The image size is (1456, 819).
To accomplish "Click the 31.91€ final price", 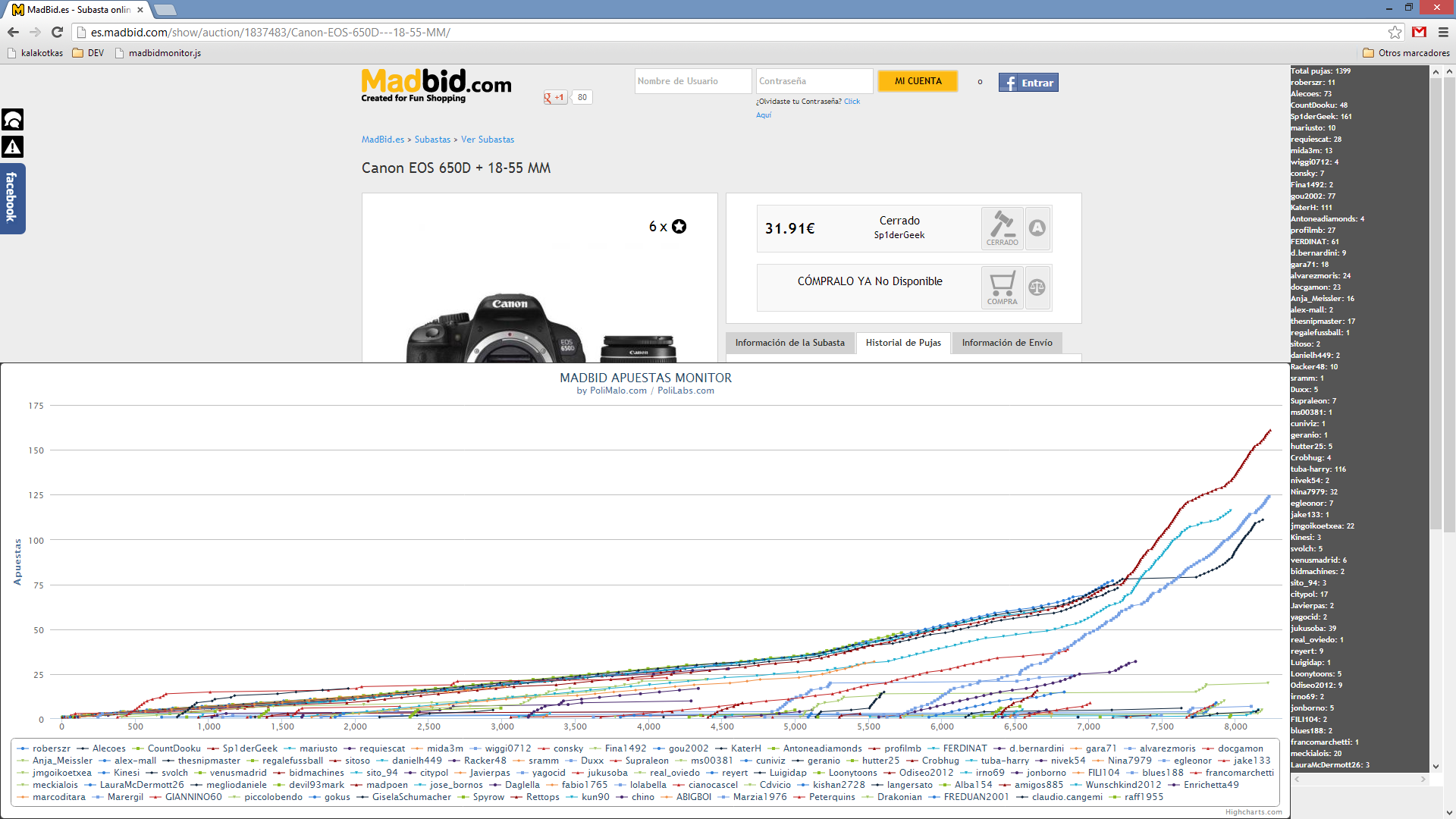I will tap(789, 228).
